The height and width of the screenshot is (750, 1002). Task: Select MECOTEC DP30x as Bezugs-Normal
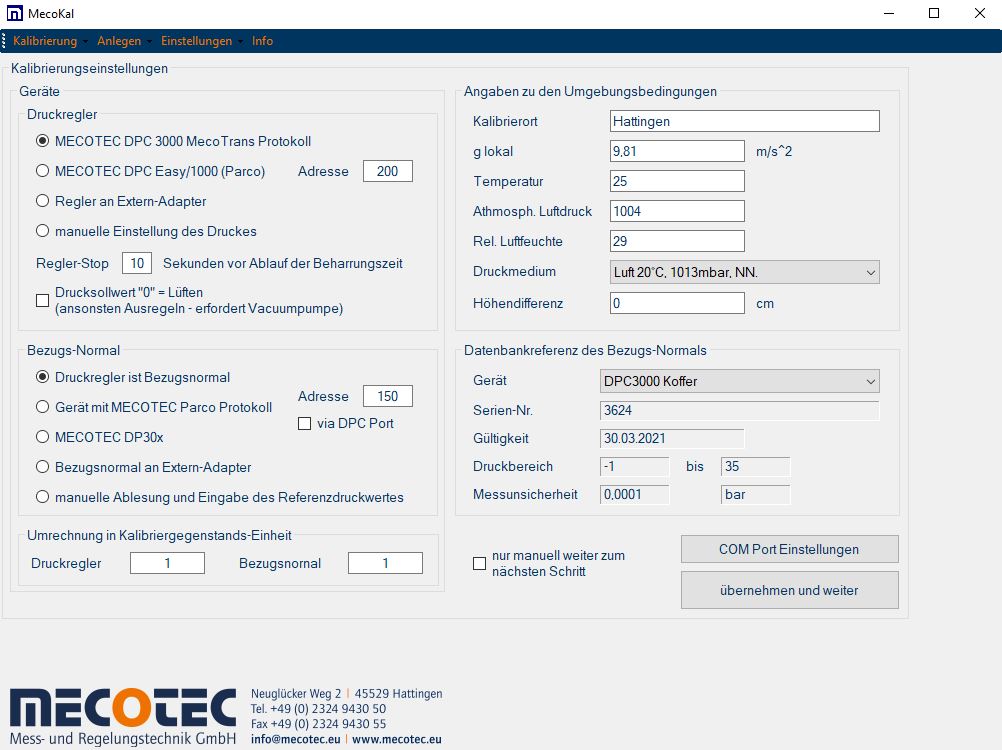[x=42, y=437]
